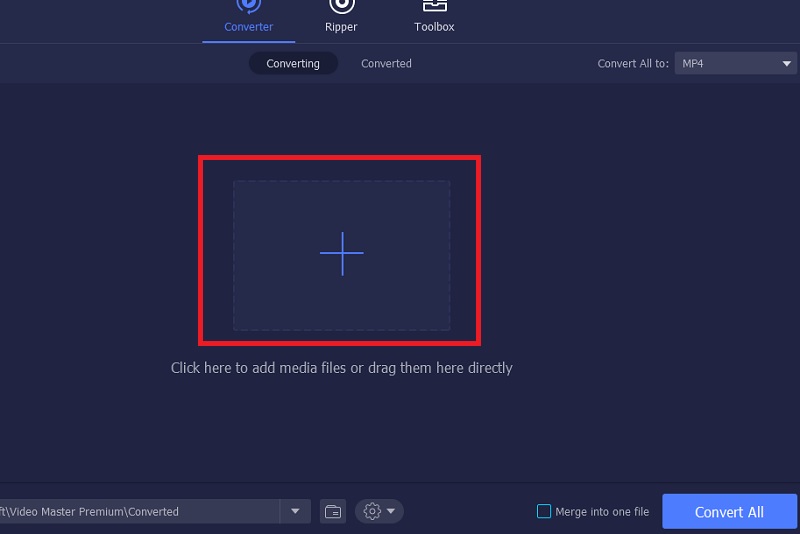Open the Converter tab
The width and height of the screenshot is (800, 534).
[248, 20]
